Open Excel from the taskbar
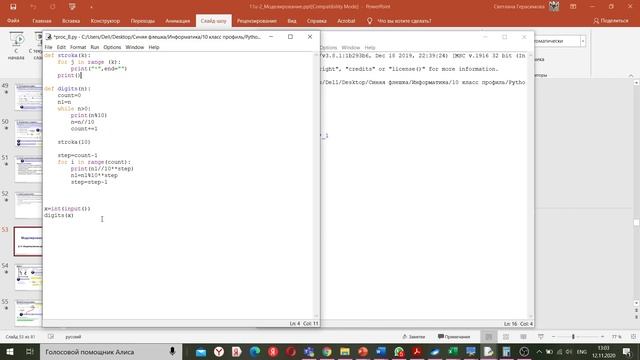Image resolution: width=640 pixels, height=360 pixels. coord(453,351)
